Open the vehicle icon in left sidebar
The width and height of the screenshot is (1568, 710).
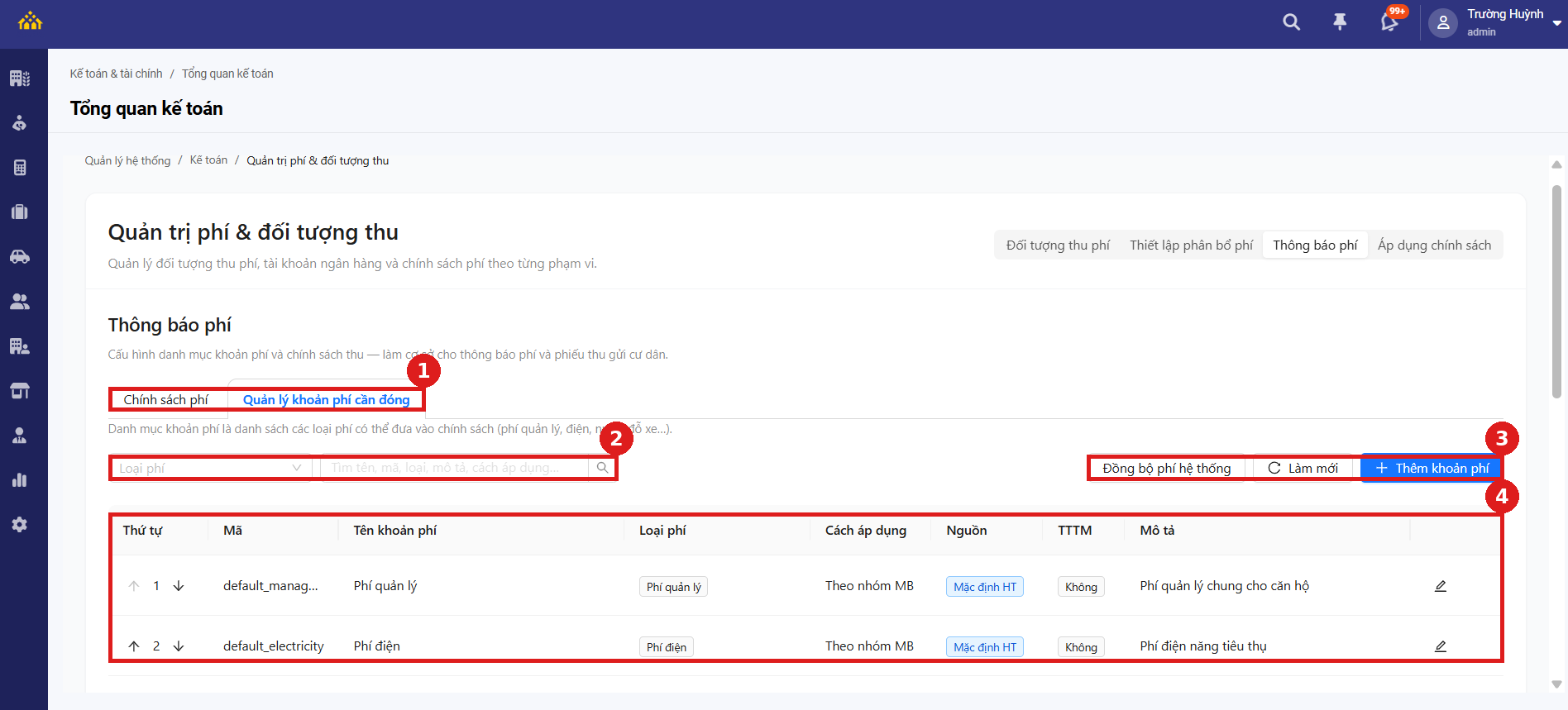(x=20, y=257)
